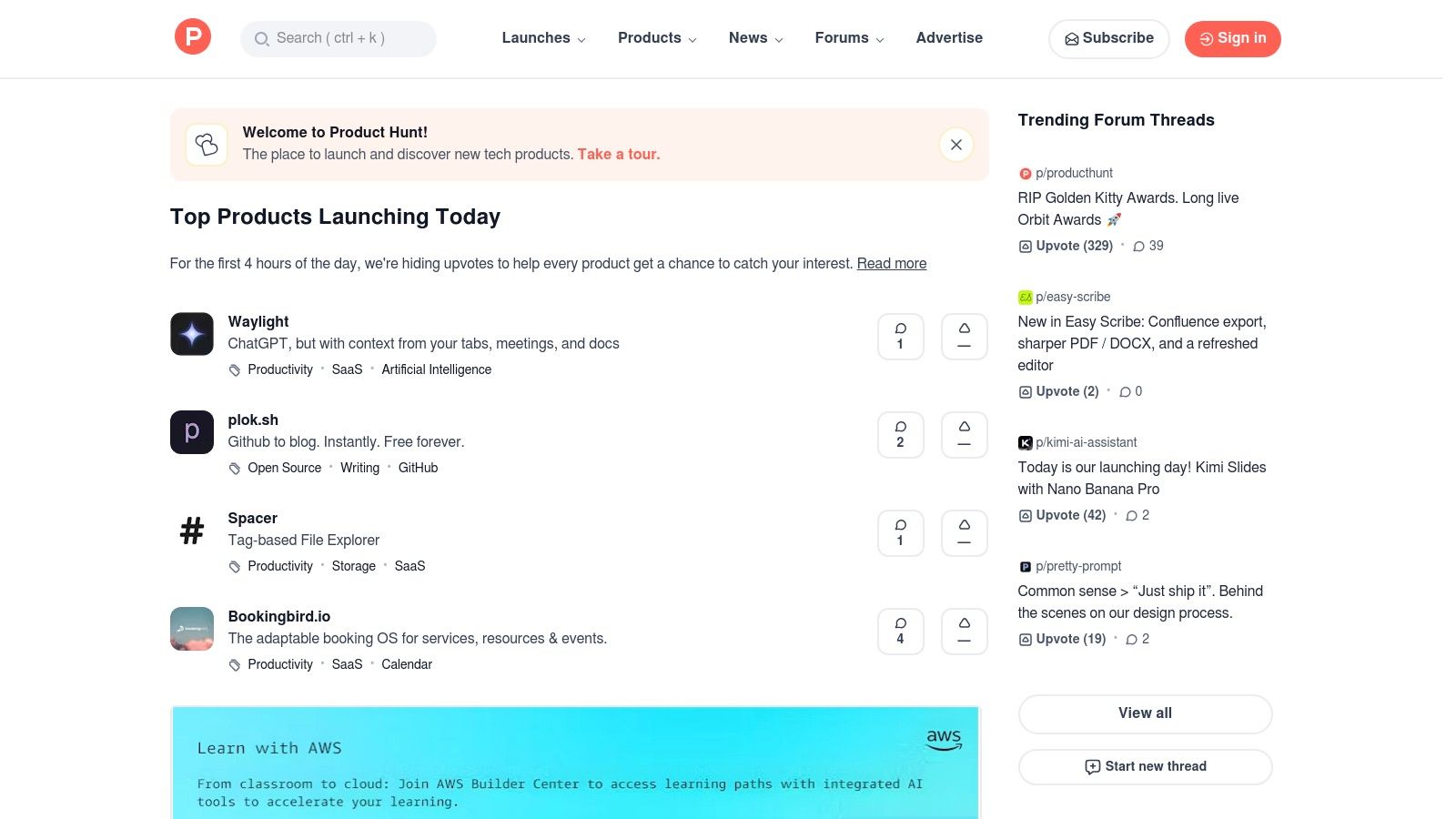
Task: Expand the Launches dropdown menu
Action: (x=544, y=38)
